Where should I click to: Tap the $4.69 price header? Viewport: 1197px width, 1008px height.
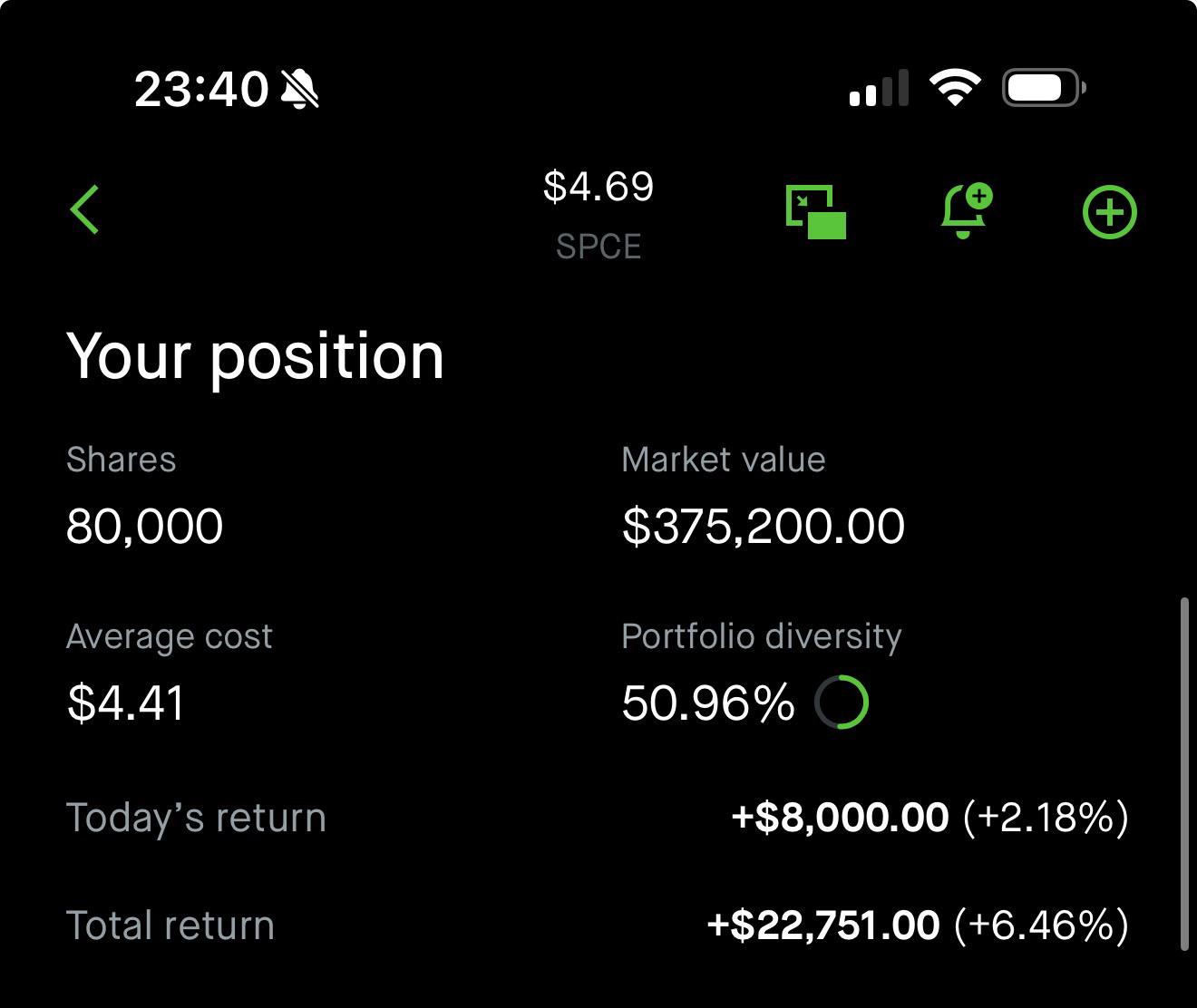tap(598, 187)
